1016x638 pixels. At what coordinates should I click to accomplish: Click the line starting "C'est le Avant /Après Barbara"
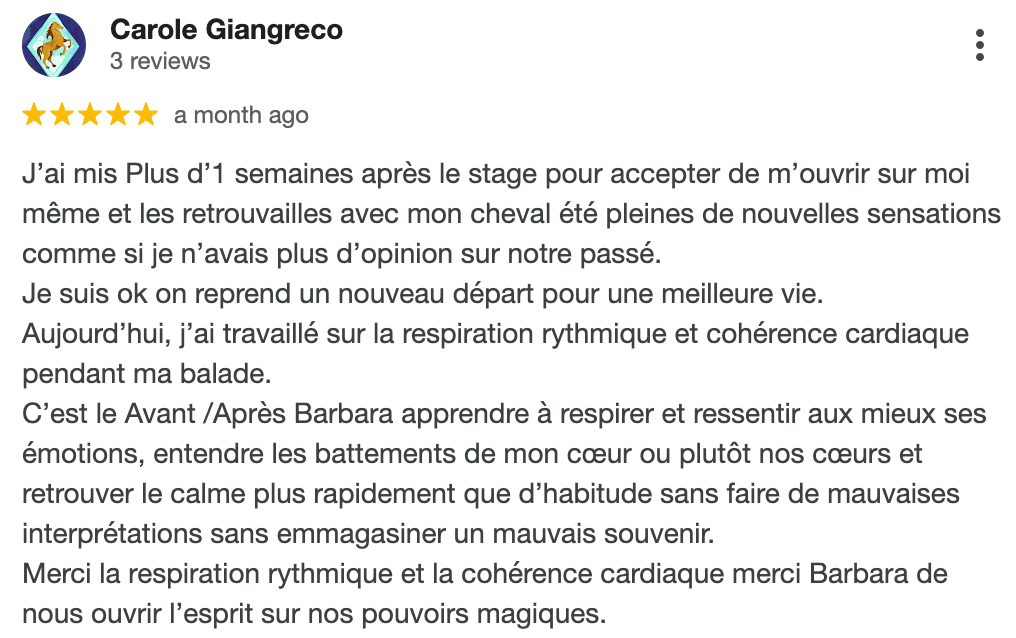504,414
